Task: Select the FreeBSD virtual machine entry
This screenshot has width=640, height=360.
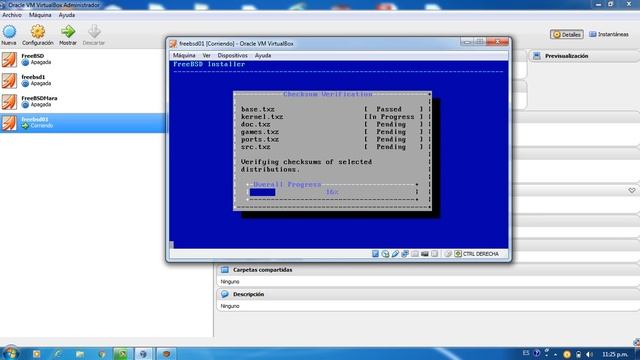Action: click(83, 60)
